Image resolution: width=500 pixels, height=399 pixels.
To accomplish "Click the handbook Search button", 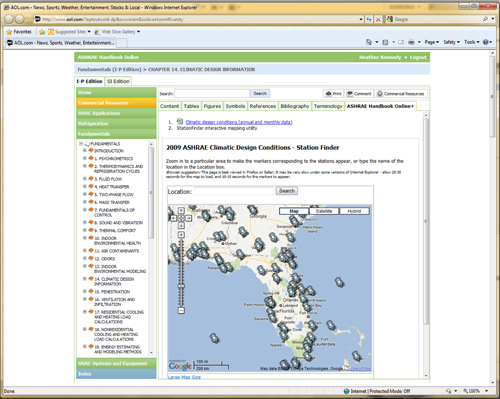I will click(260, 93).
